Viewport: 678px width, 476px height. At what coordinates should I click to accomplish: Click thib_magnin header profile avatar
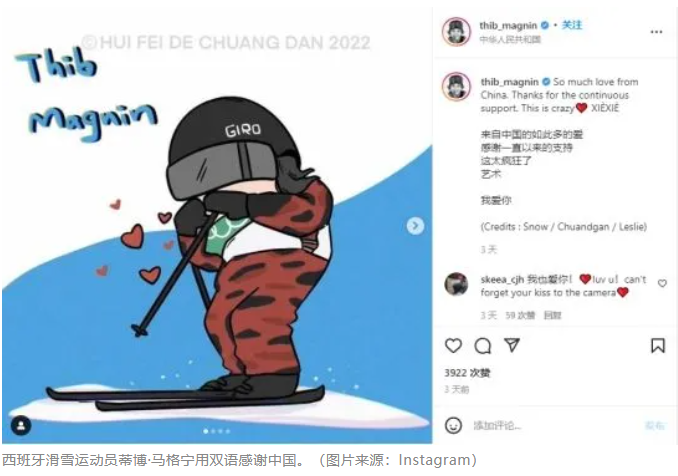pyautogui.click(x=456, y=32)
